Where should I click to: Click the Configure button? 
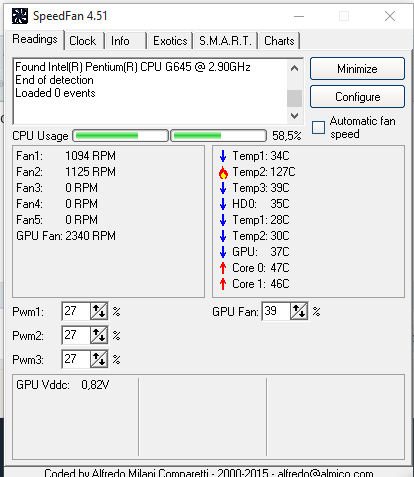[x=357, y=97]
